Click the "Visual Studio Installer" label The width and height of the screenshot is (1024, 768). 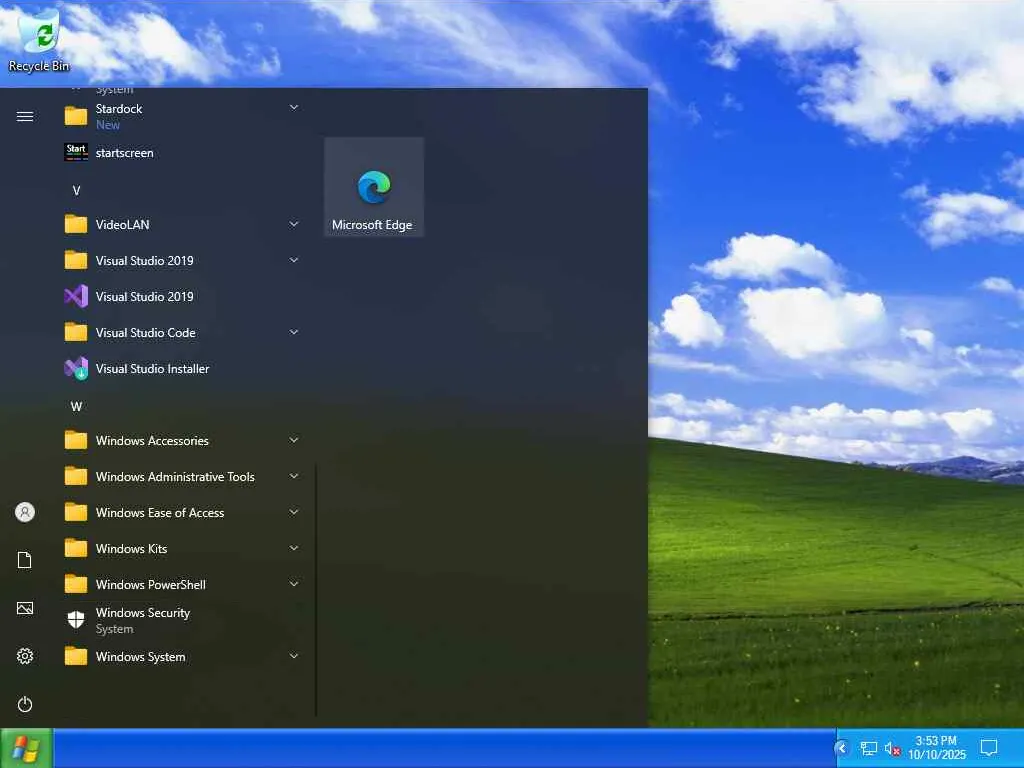click(152, 368)
